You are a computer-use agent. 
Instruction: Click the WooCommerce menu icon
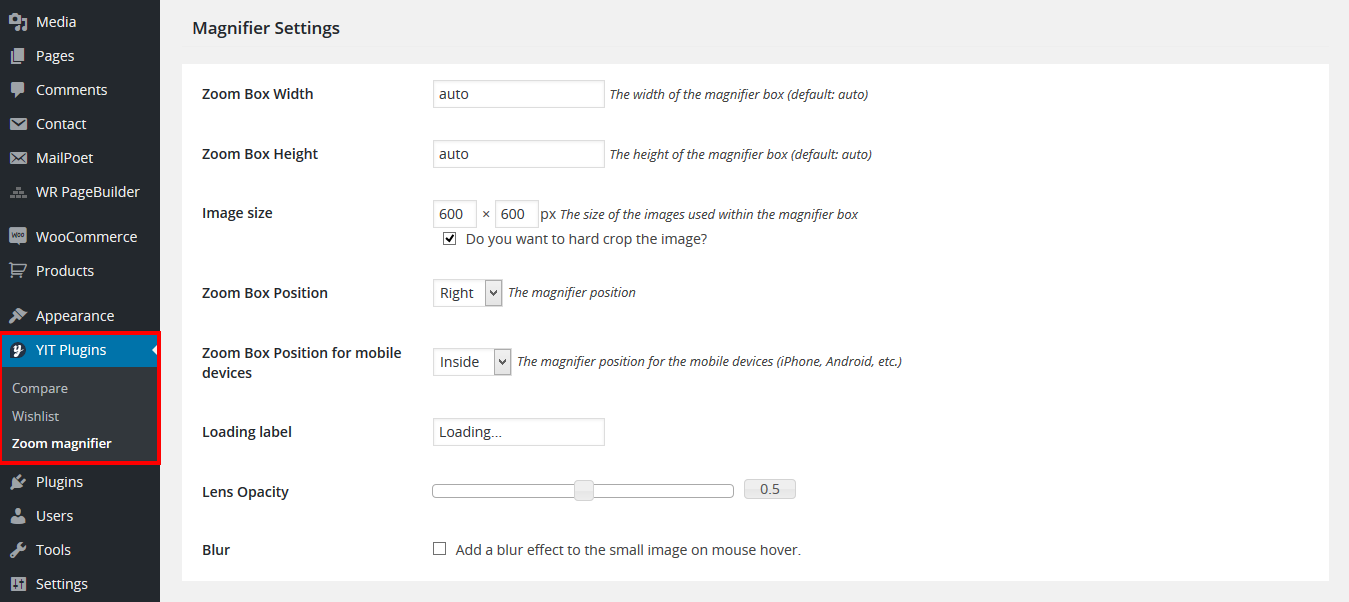[20, 236]
